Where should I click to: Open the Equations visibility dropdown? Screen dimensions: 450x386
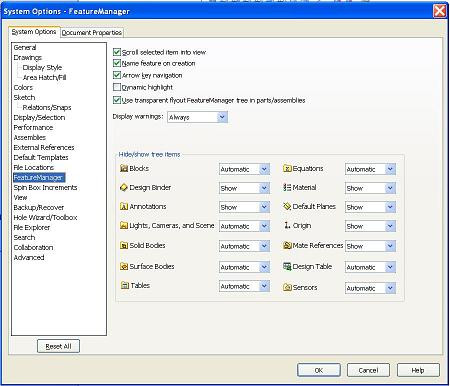370,169
